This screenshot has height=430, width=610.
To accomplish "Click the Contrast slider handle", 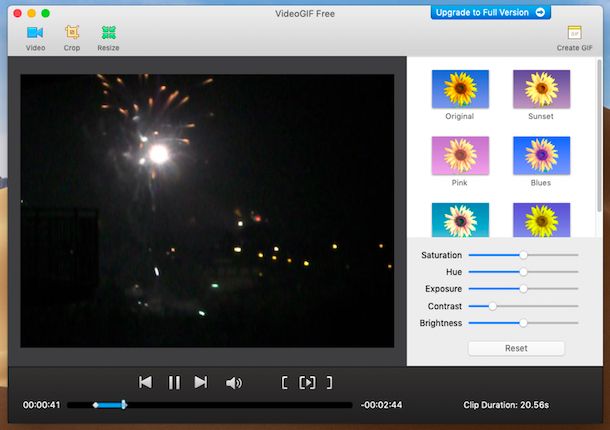I will click(x=492, y=306).
